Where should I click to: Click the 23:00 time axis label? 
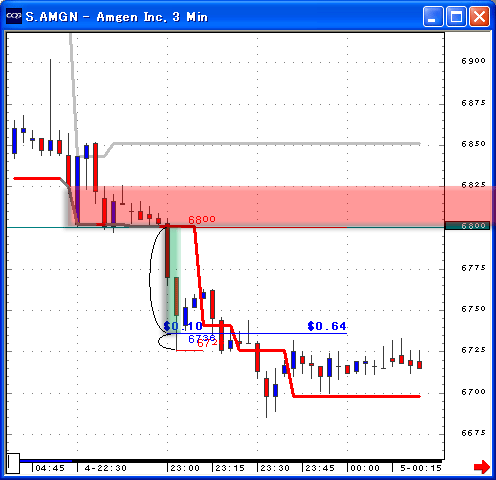click(185, 468)
